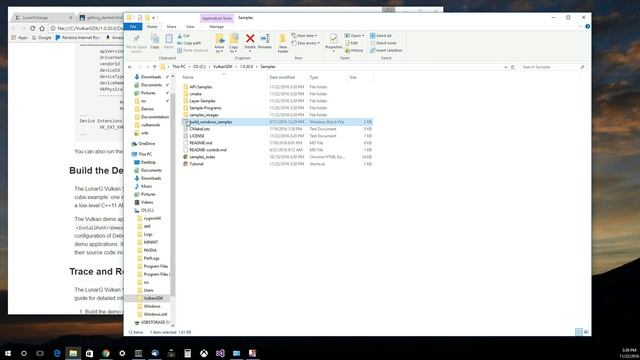Screen dimensions: 640x360
Task: Open the File menu tab
Action: tap(133, 27)
